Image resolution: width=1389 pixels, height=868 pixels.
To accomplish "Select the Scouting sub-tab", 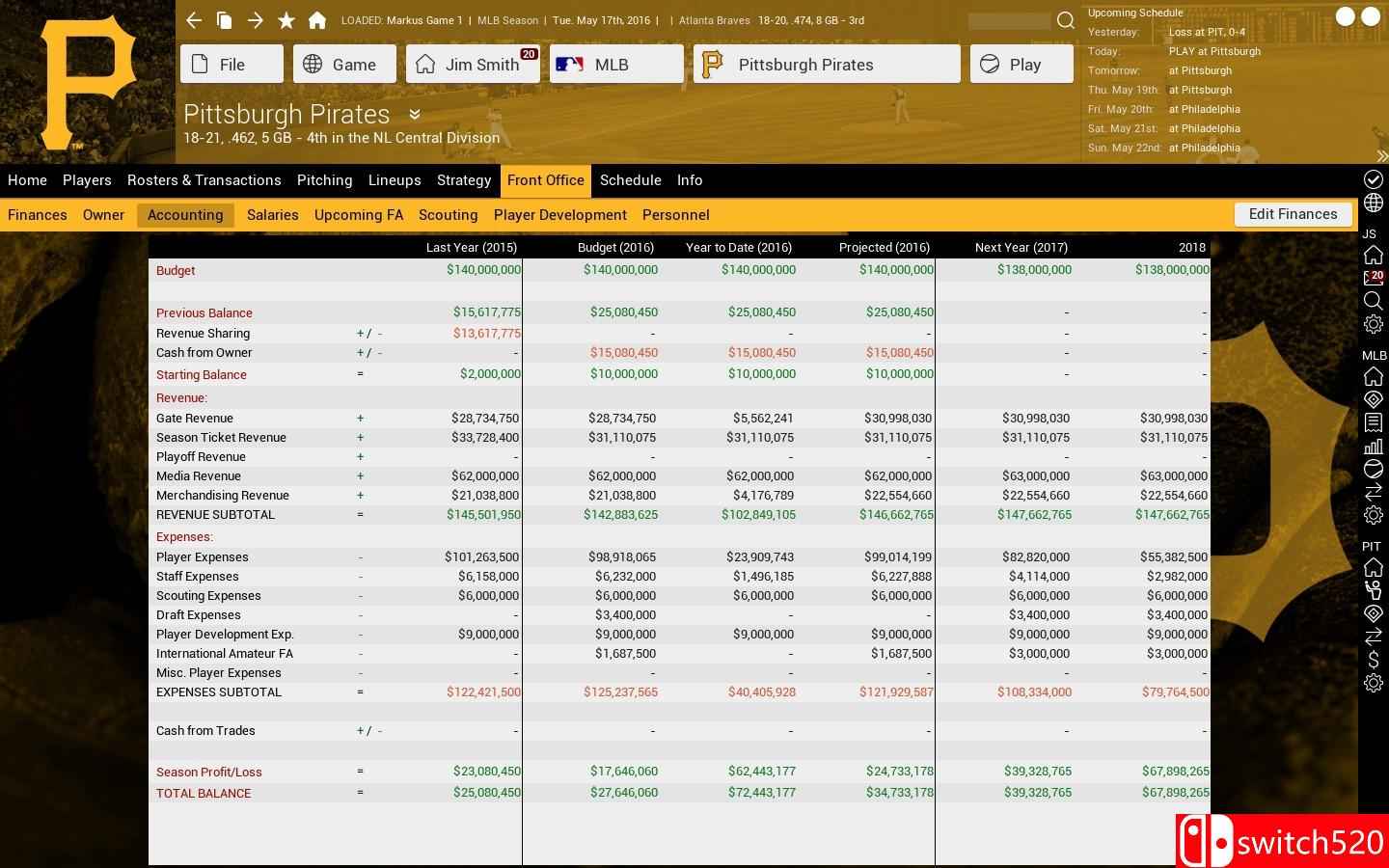I will [x=448, y=215].
